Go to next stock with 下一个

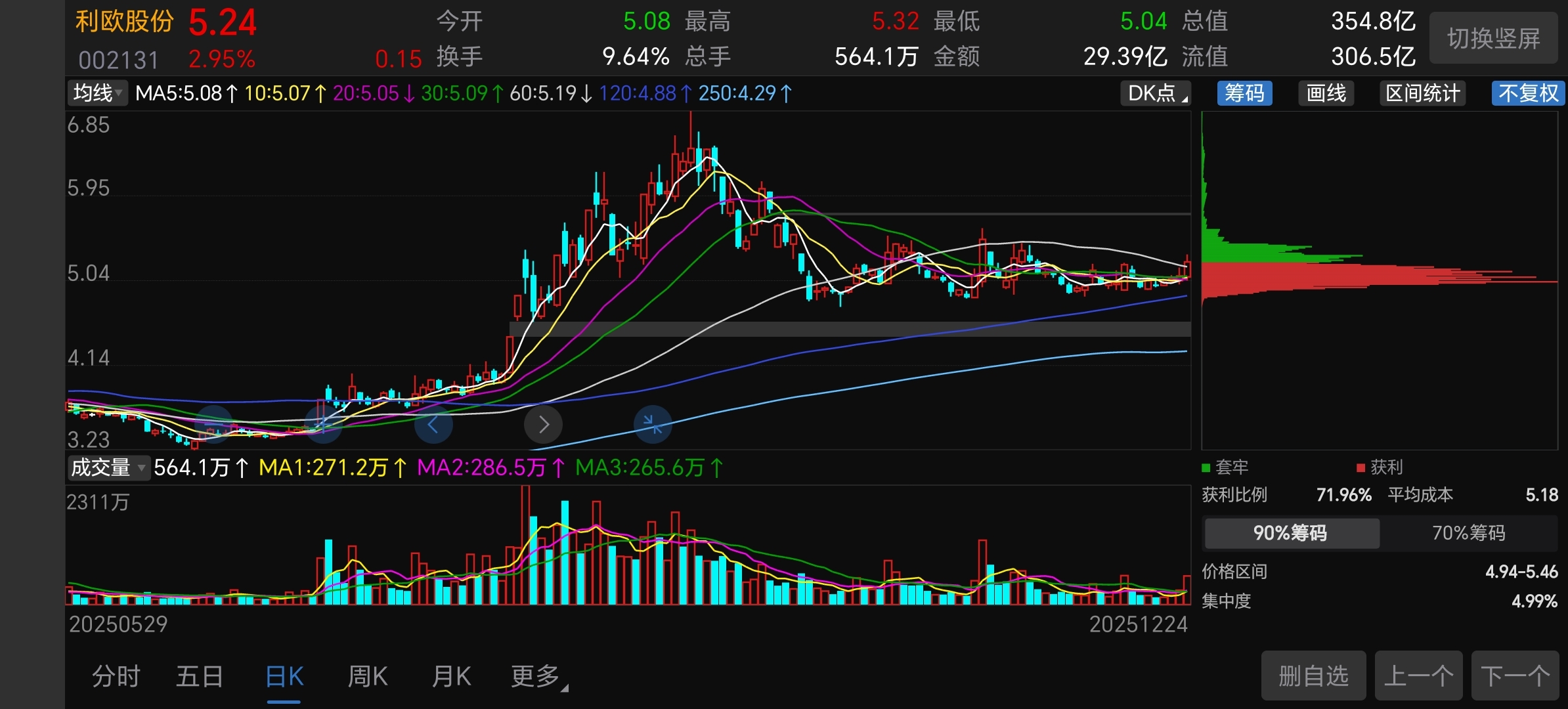(x=1515, y=676)
